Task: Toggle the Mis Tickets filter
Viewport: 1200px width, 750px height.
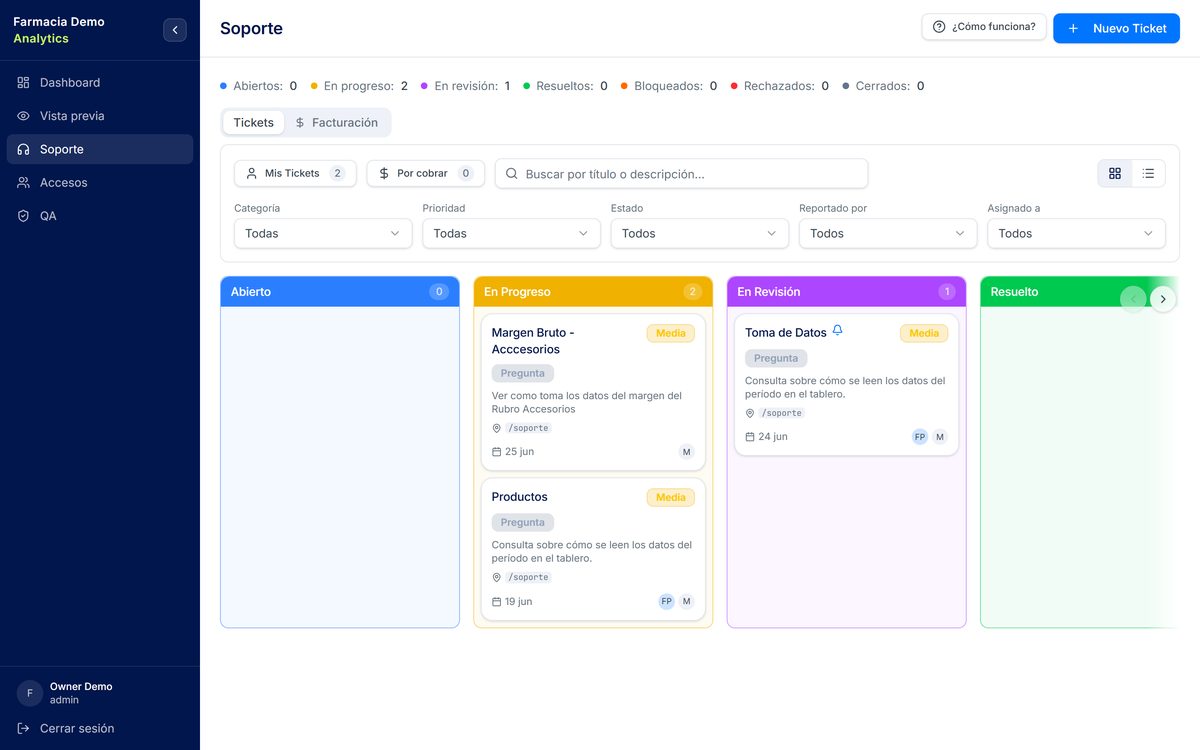Action: coord(295,173)
